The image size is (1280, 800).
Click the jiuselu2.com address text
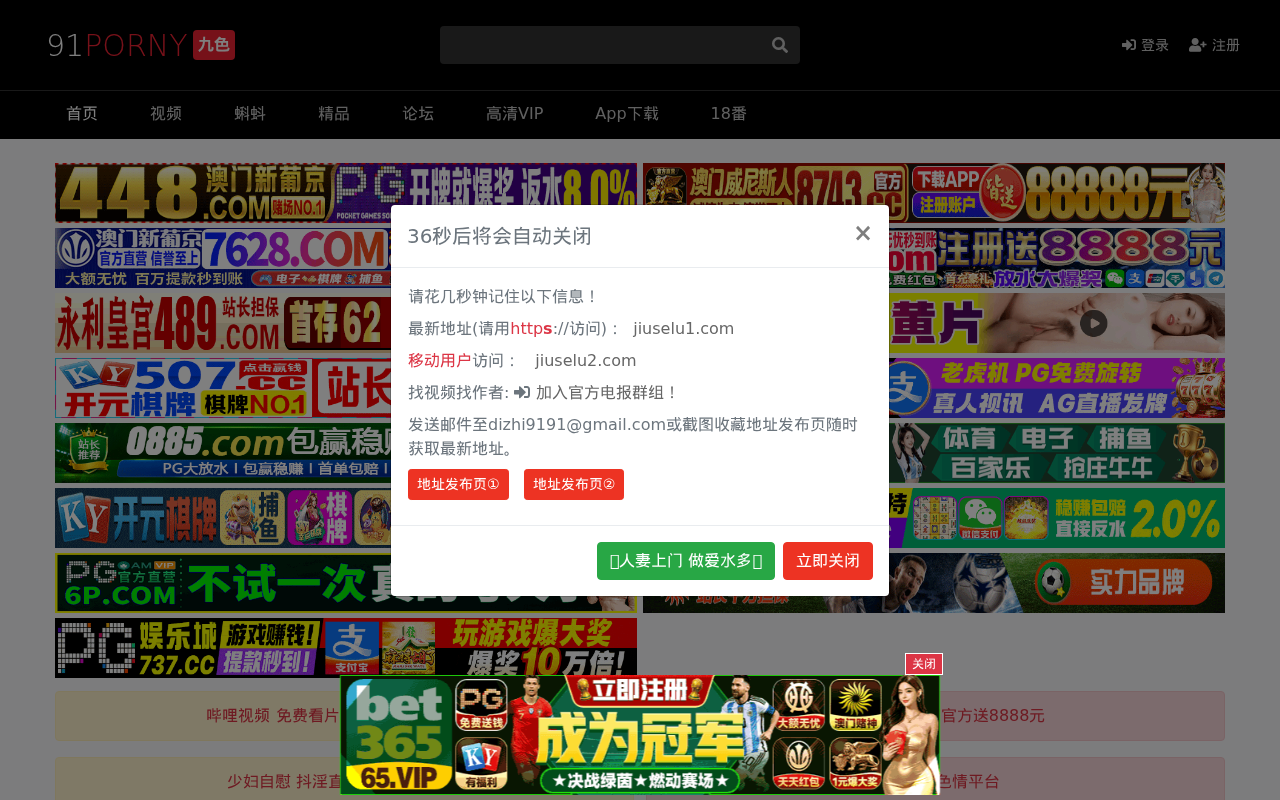click(x=586, y=361)
